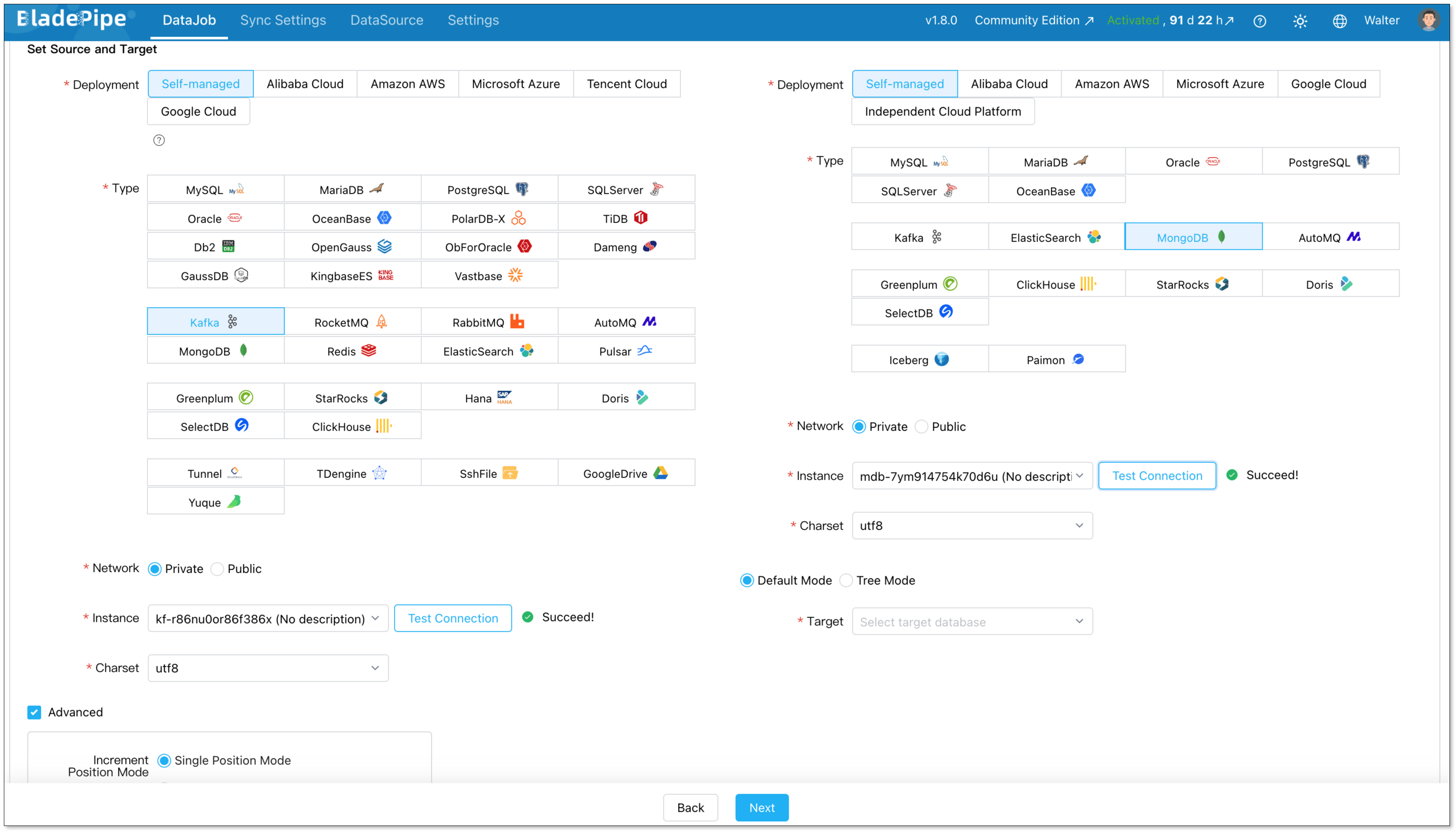The width and height of the screenshot is (1456, 832).
Task: Select RocketMQ as source type
Action: click(x=353, y=322)
